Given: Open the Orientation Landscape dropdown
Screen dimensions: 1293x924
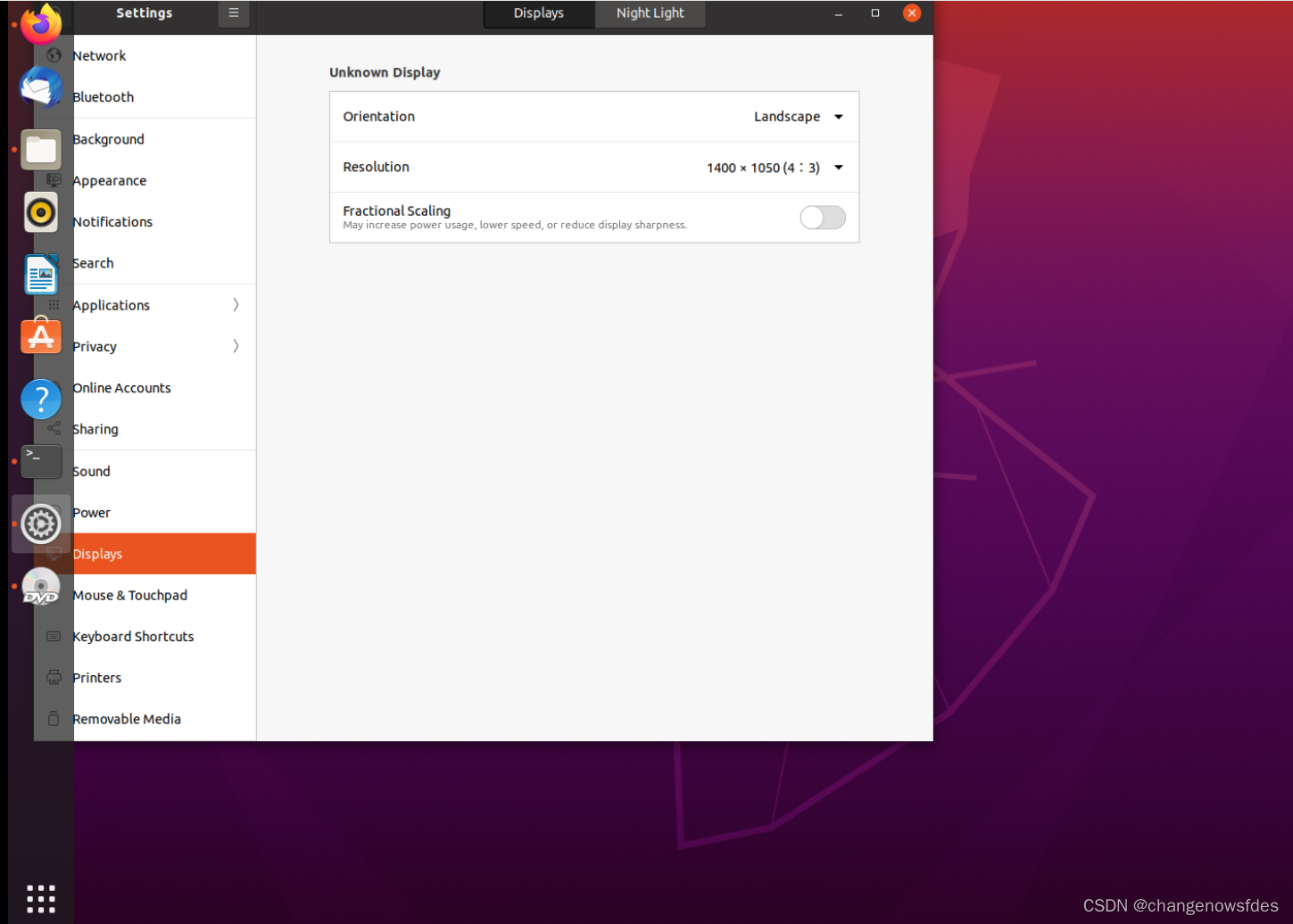Looking at the screenshot, I should [799, 117].
